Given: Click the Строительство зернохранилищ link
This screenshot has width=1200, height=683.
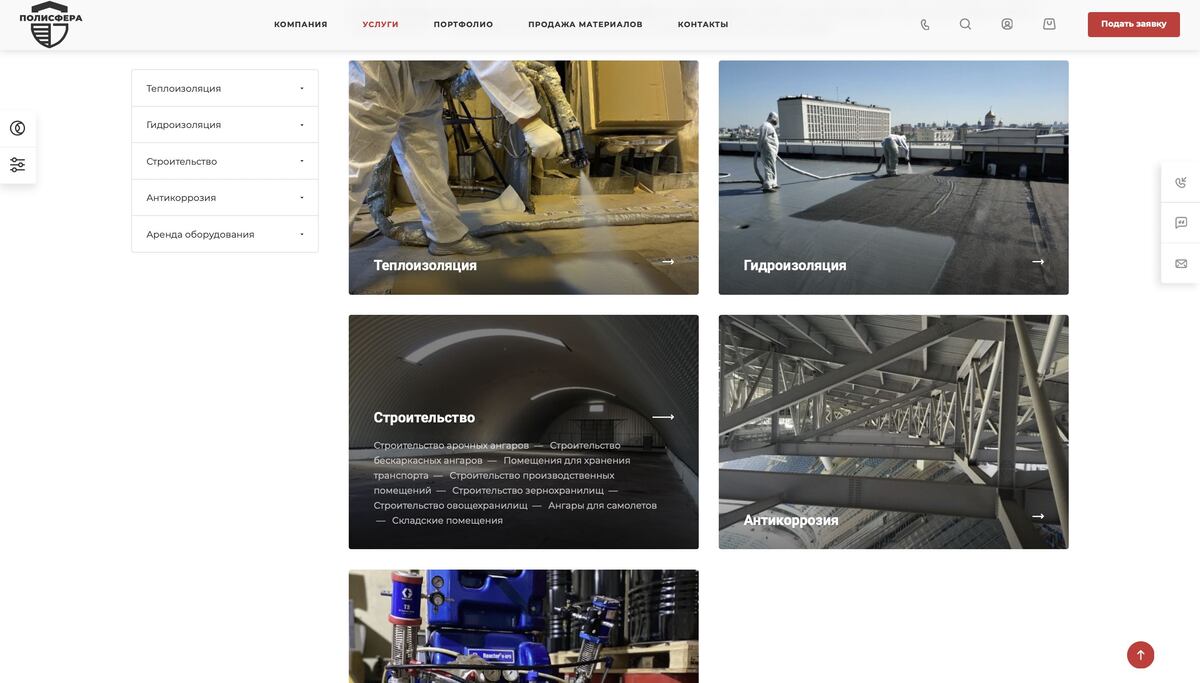Looking at the screenshot, I should click(x=528, y=490).
